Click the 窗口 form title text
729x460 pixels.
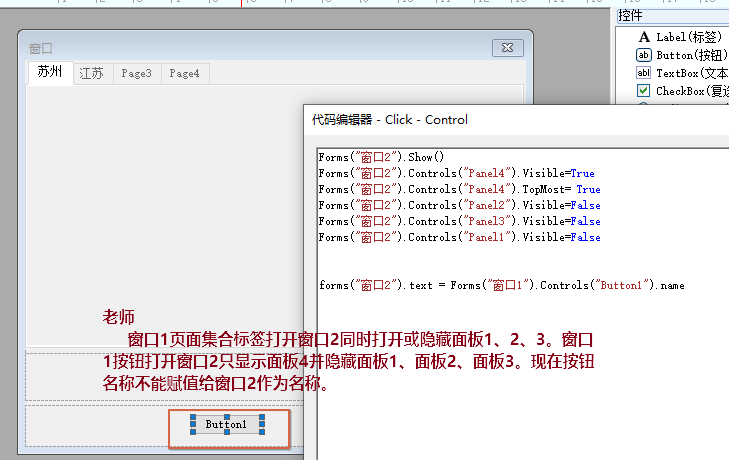pos(40,48)
